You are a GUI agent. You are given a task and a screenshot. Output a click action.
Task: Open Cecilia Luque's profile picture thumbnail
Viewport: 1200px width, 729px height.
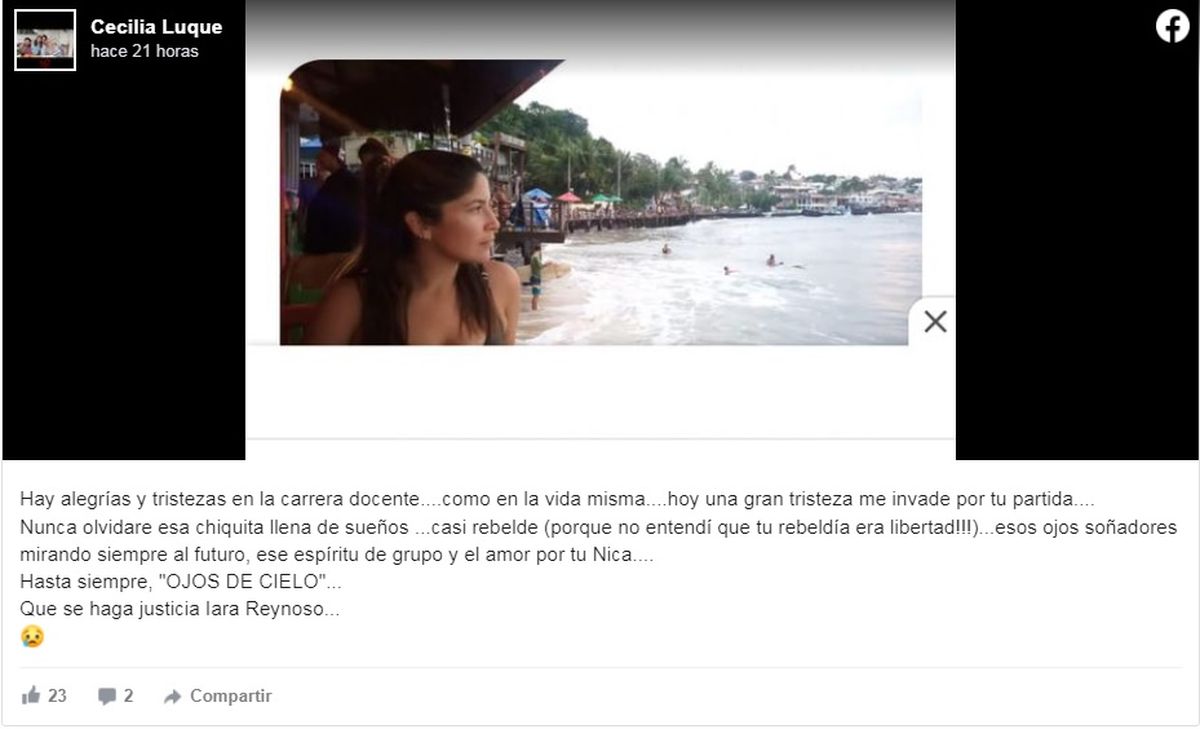(x=45, y=40)
